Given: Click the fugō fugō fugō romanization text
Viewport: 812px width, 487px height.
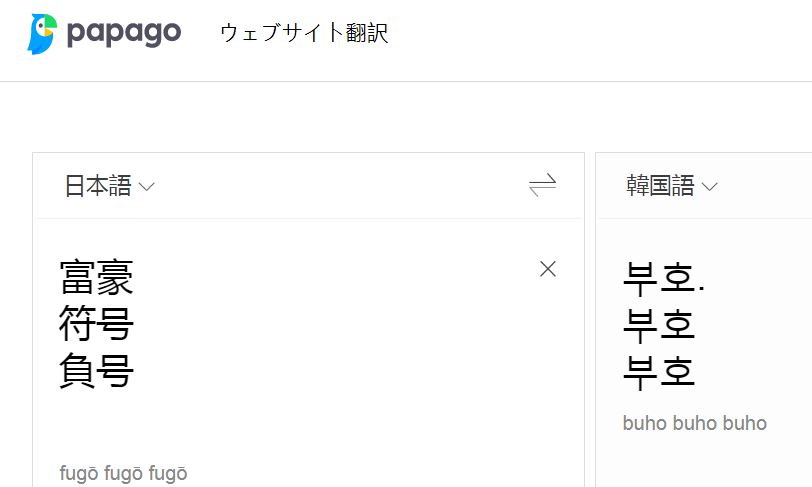Looking at the screenshot, I should tap(123, 473).
